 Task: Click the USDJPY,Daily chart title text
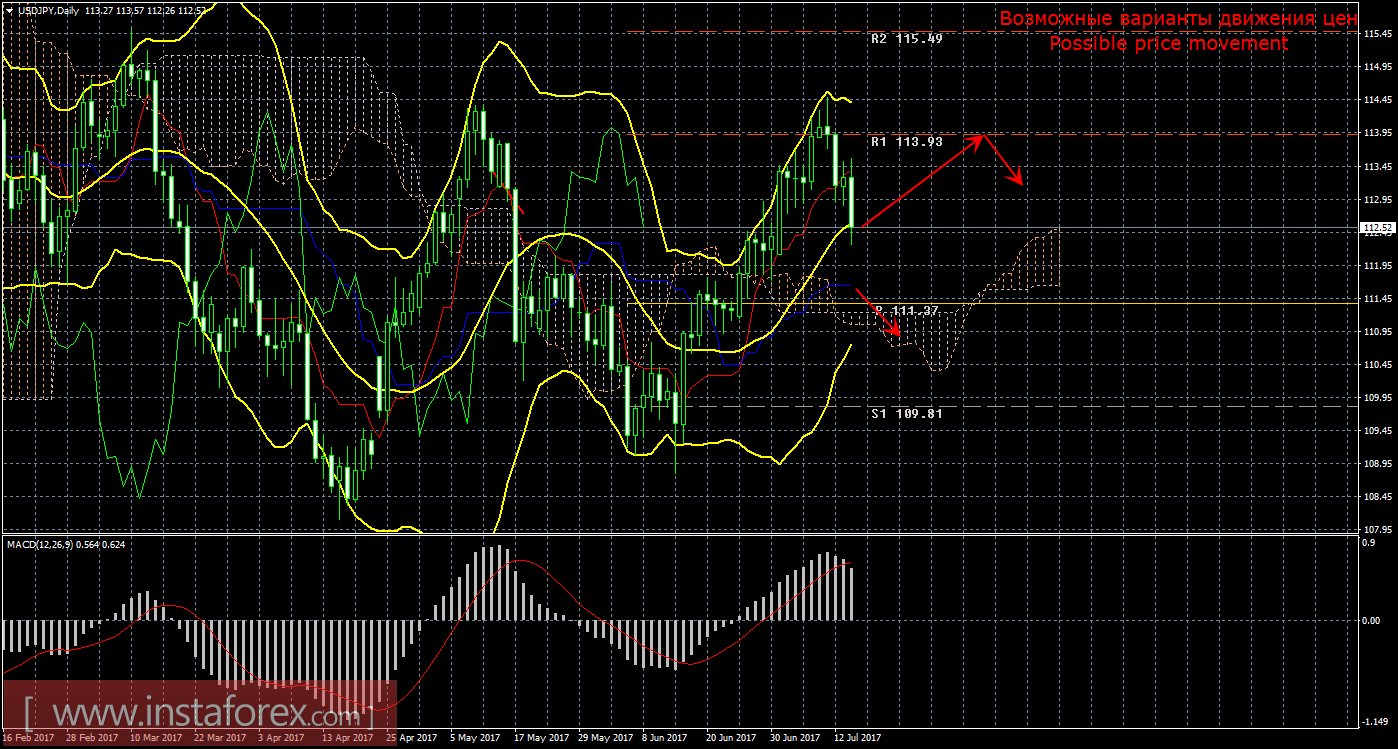pos(49,10)
